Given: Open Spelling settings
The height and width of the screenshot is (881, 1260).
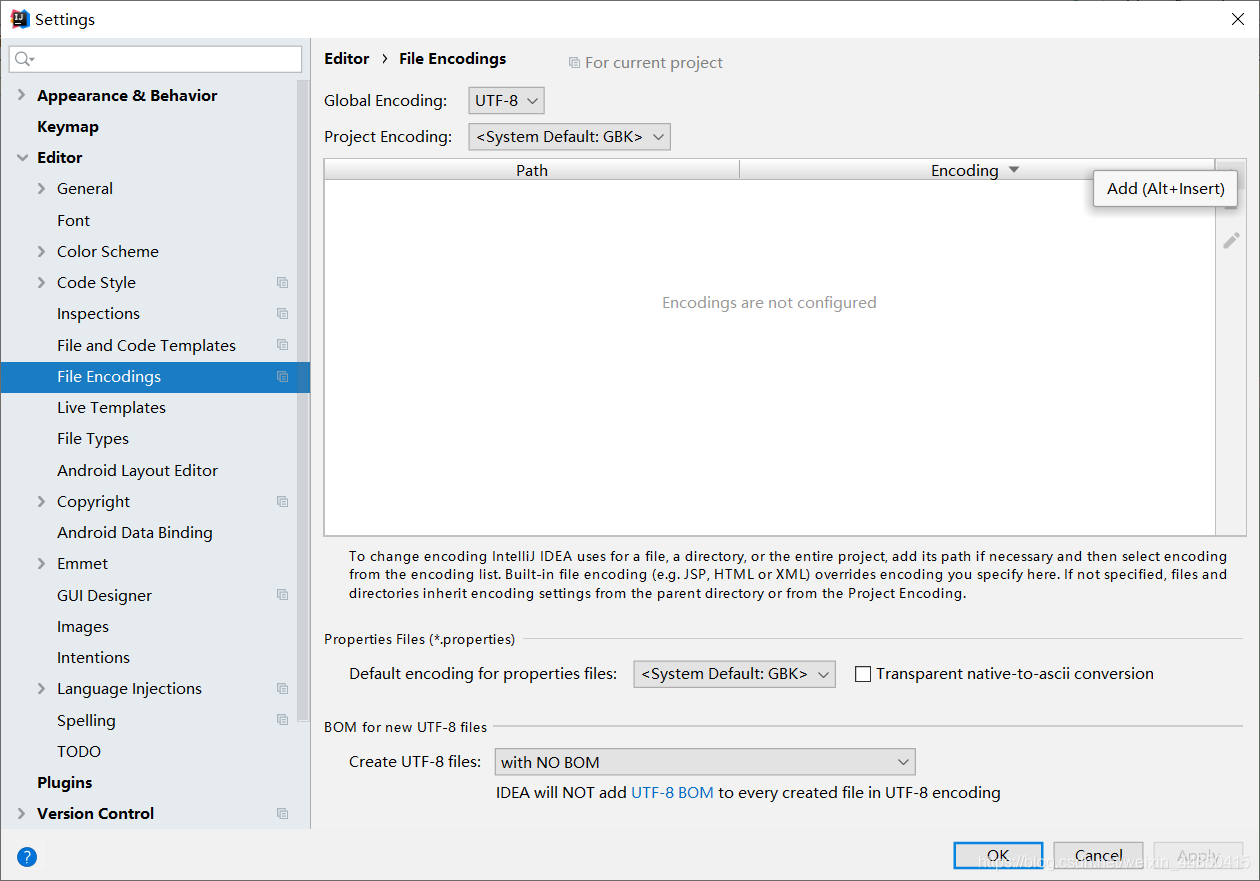Looking at the screenshot, I should point(86,720).
